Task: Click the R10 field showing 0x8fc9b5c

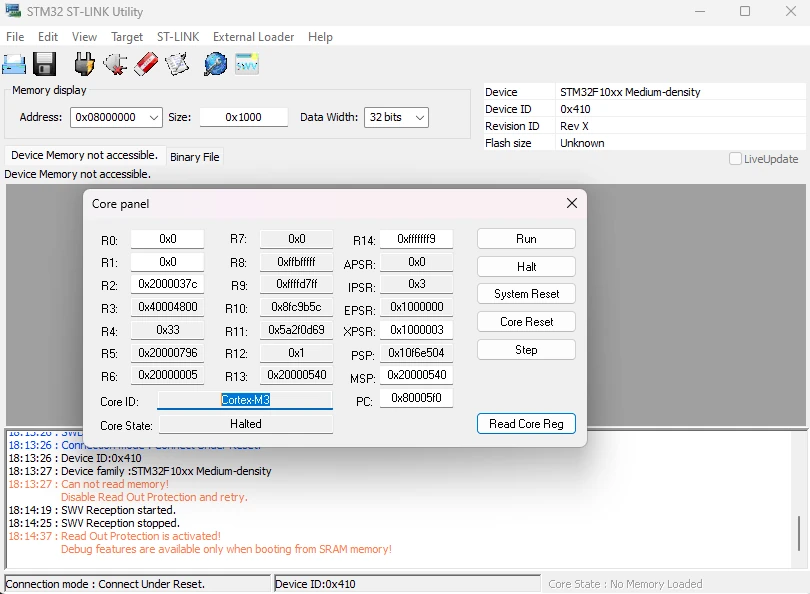Action: click(297, 307)
